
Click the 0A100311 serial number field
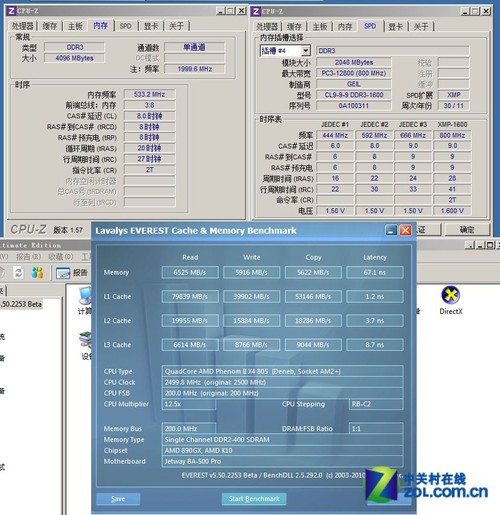(x=354, y=106)
